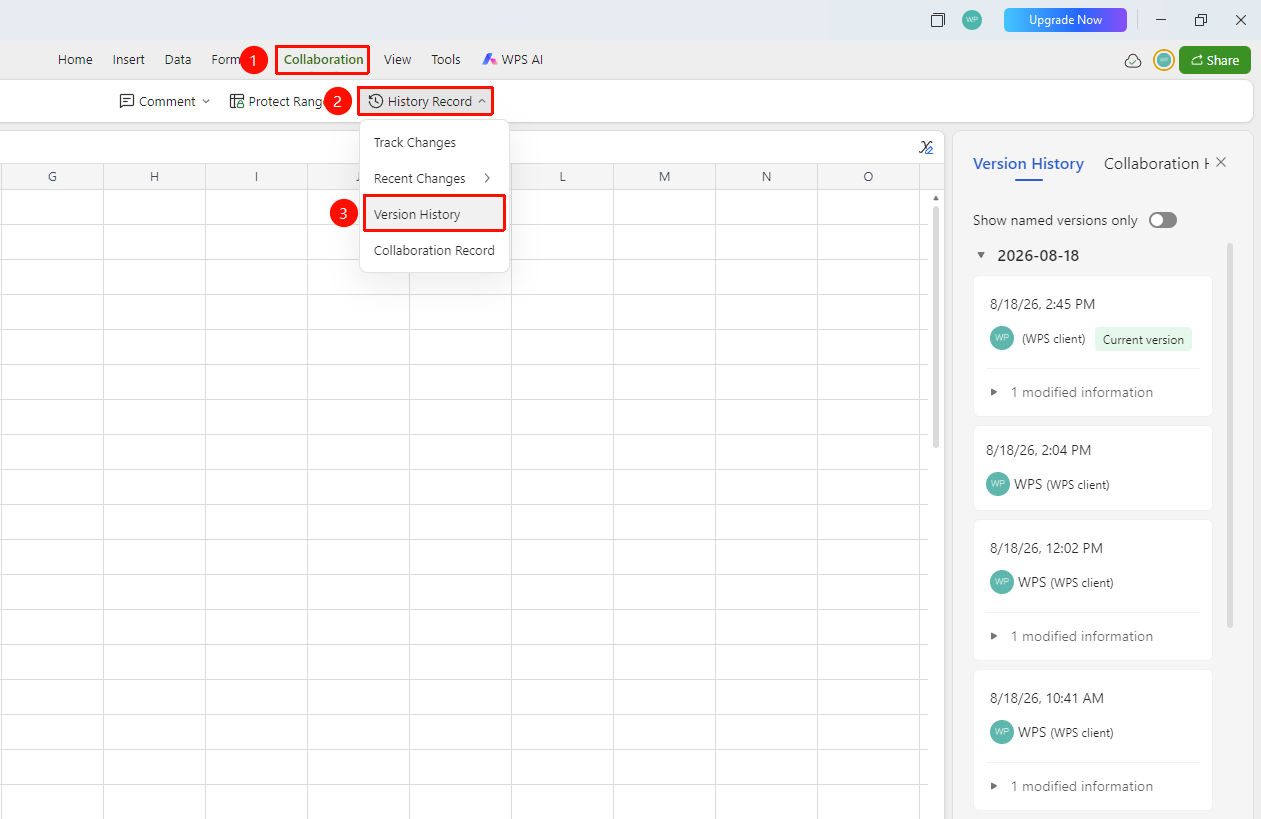Open the dropdown arrow next to Comment
The width and height of the screenshot is (1261, 819).
[x=206, y=101]
